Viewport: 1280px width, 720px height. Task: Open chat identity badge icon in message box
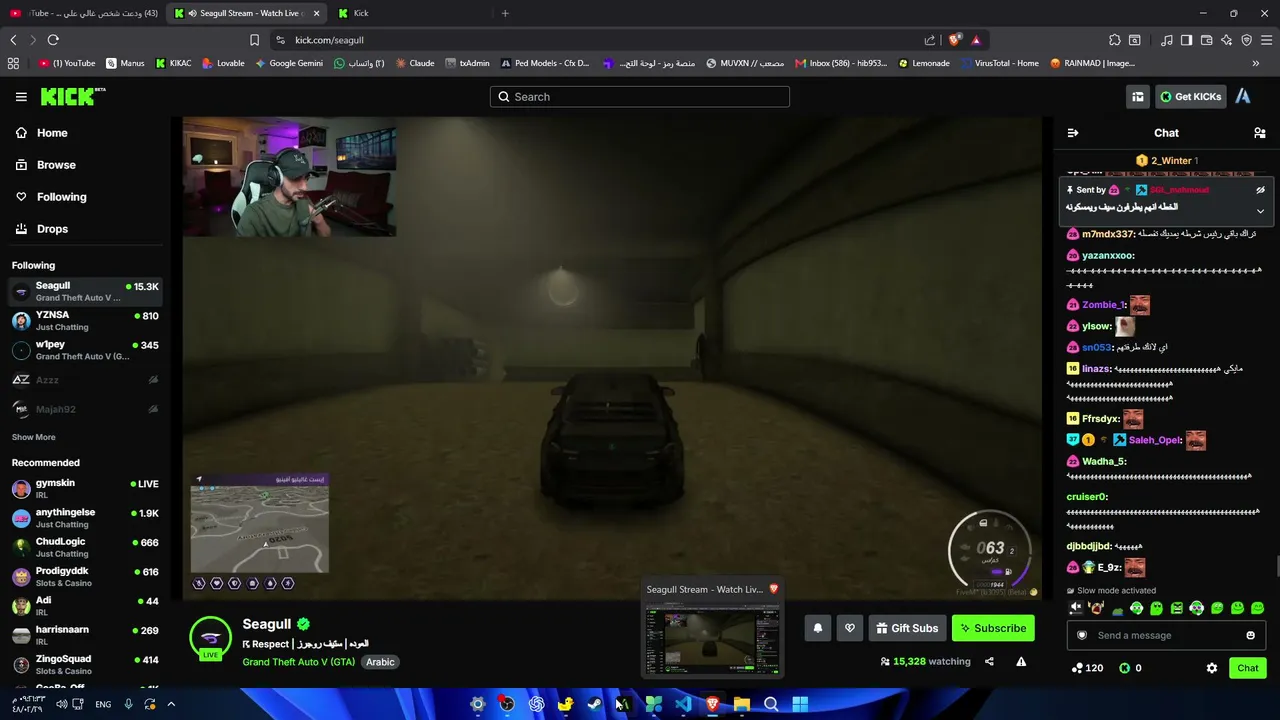point(1081,635)
